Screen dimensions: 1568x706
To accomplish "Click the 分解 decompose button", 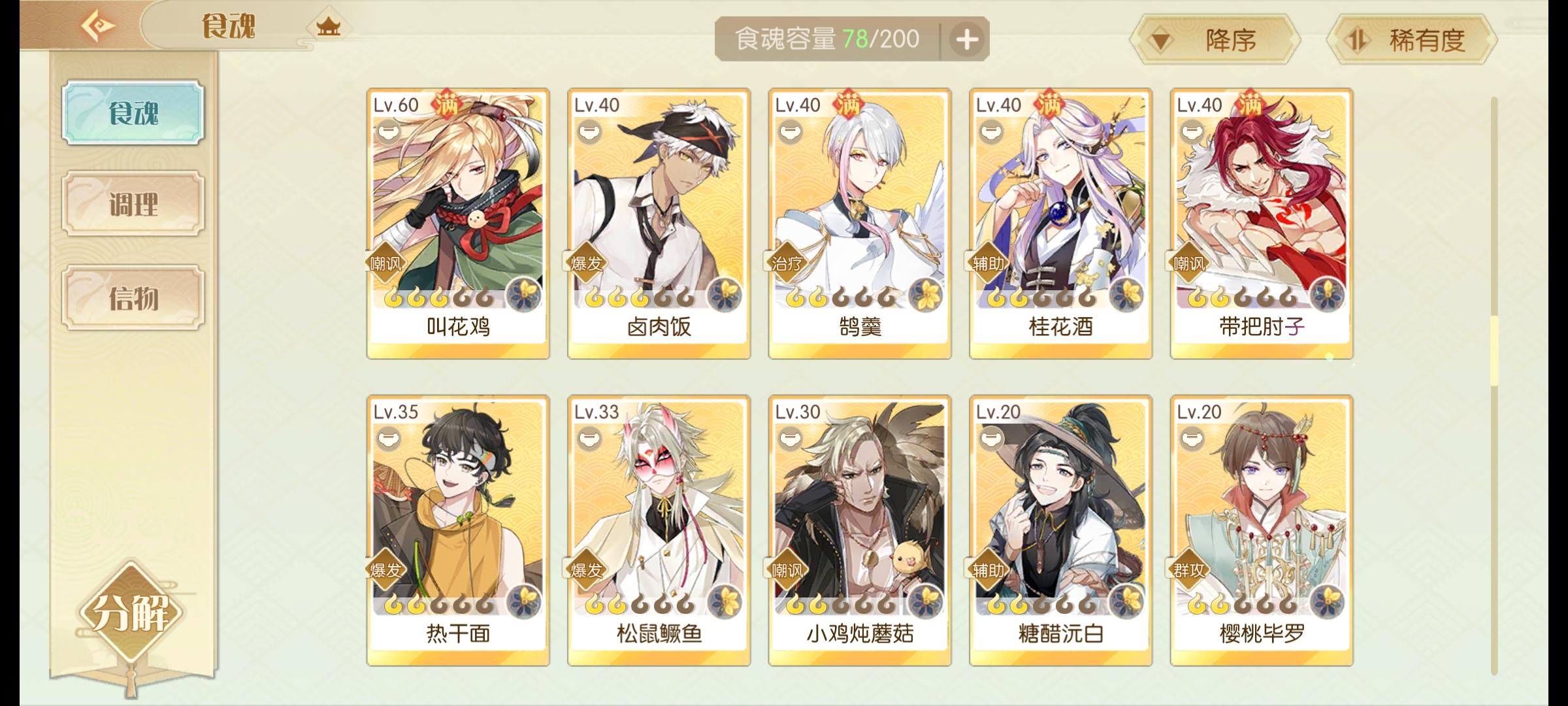I will point(131,613).
